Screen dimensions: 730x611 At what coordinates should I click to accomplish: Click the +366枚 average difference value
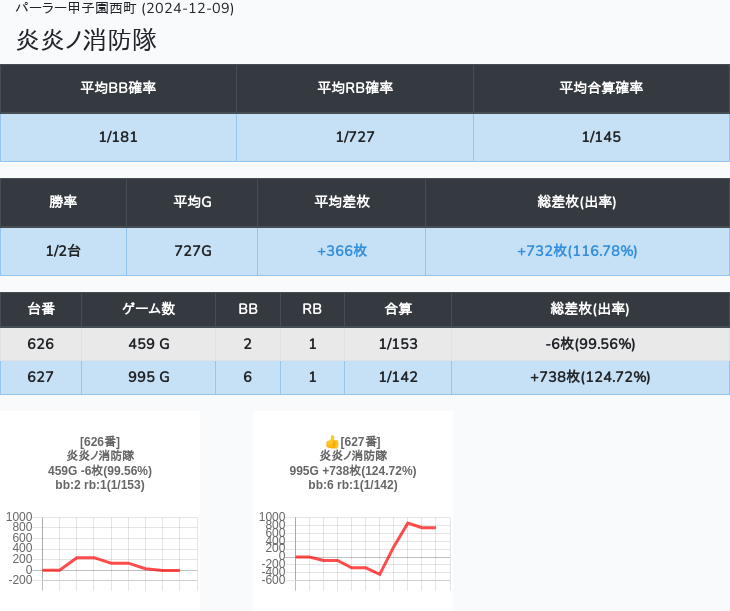[341, 251]
